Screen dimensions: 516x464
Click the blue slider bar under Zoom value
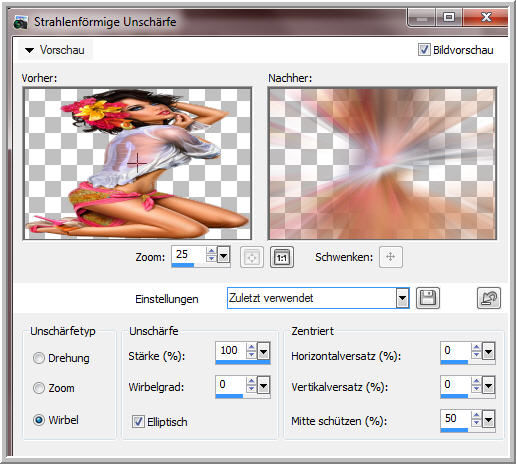pos(183,266)
